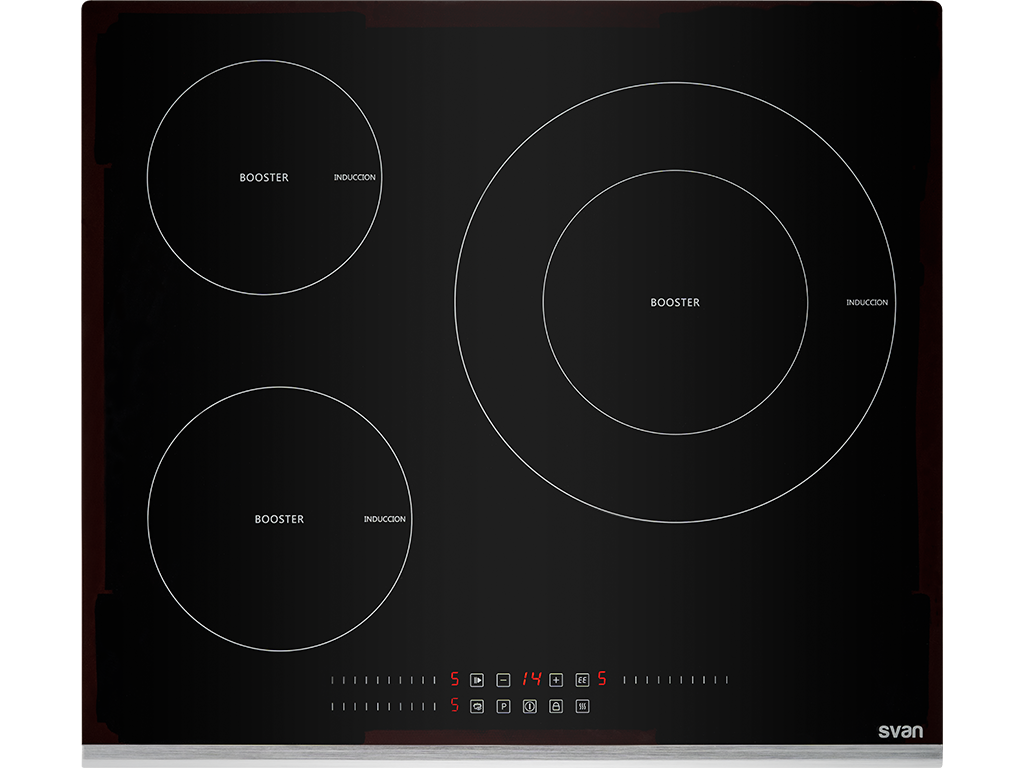Tap the keep-warm heat waves key
The width and height of the screenshot is (1024, 768).
(x=582, y=706)
